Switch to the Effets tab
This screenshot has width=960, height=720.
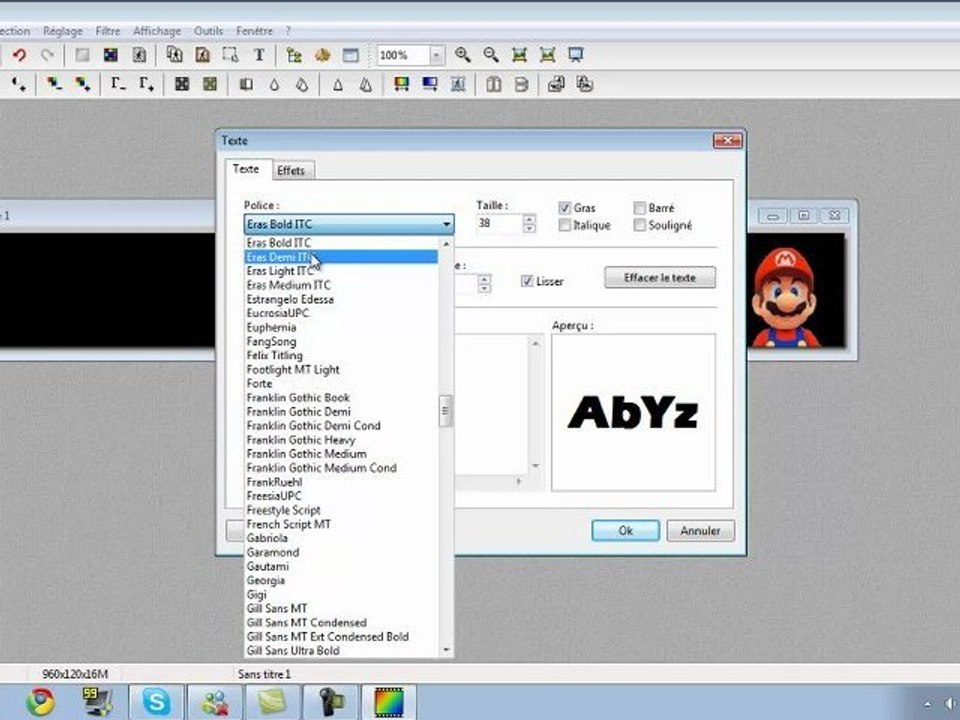click(291, 171)
